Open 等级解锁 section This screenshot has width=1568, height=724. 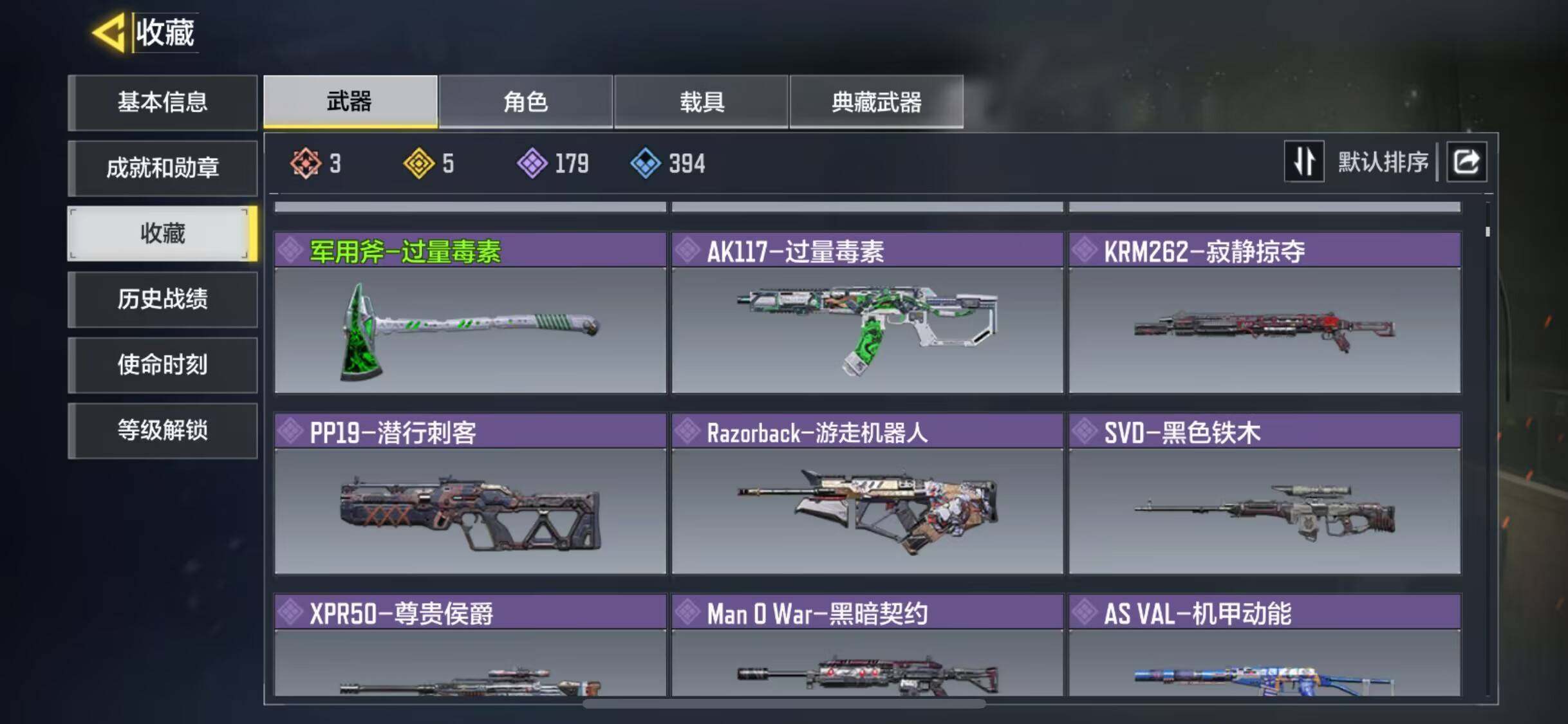[163, 431]
